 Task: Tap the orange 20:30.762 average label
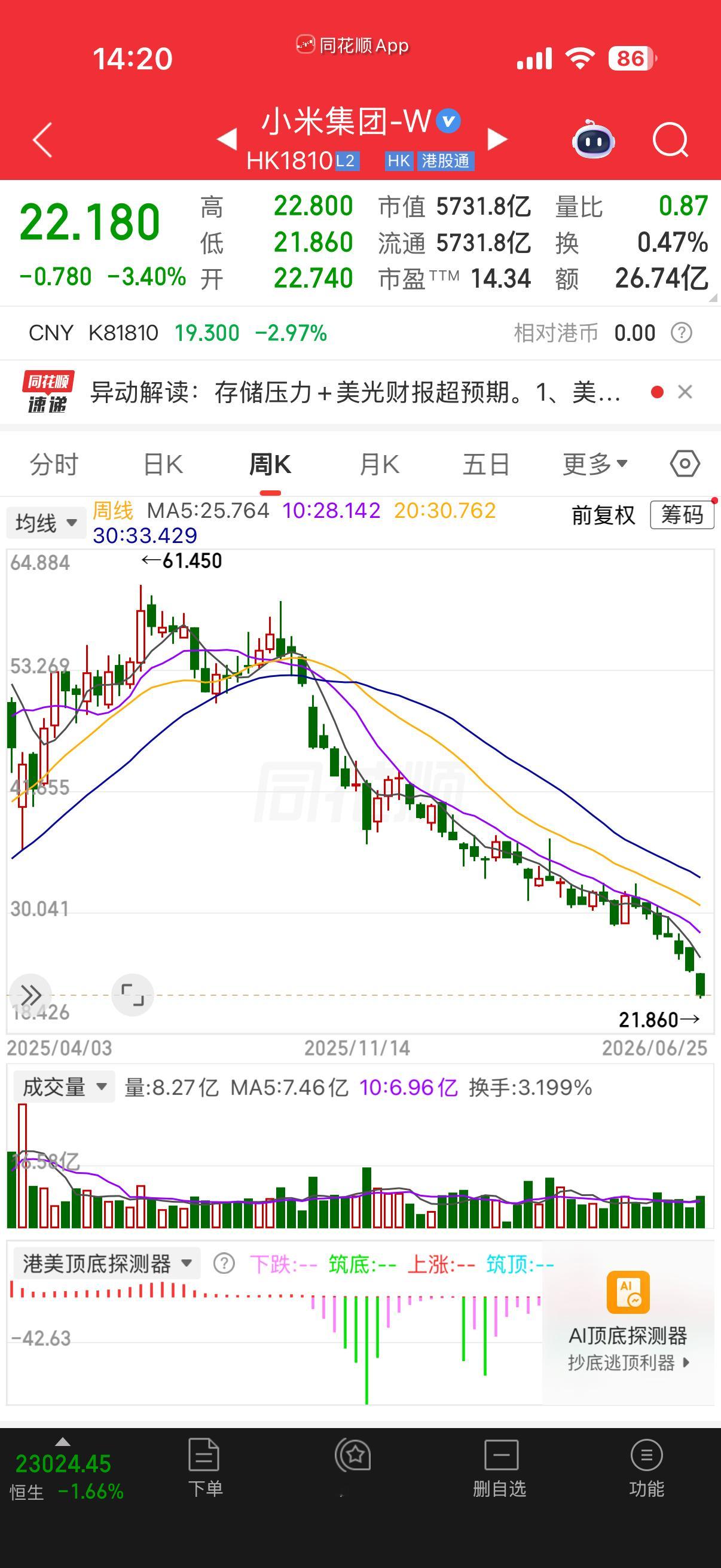pos(445,510)
